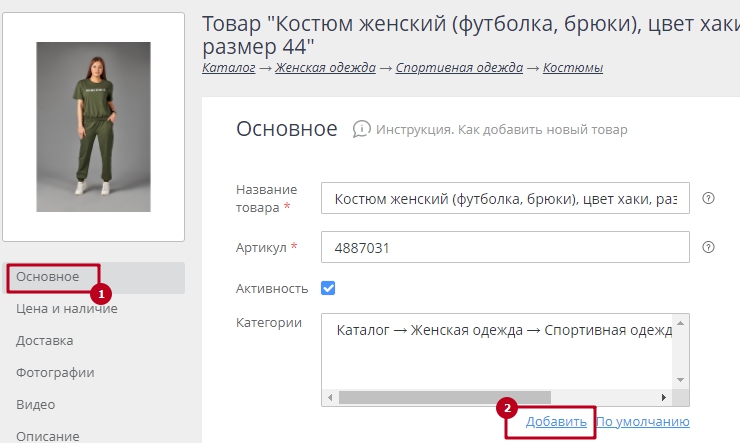Click the left arrow of the categories scrollbar
This screenshot has width=740, height=443.
point(330,397)
